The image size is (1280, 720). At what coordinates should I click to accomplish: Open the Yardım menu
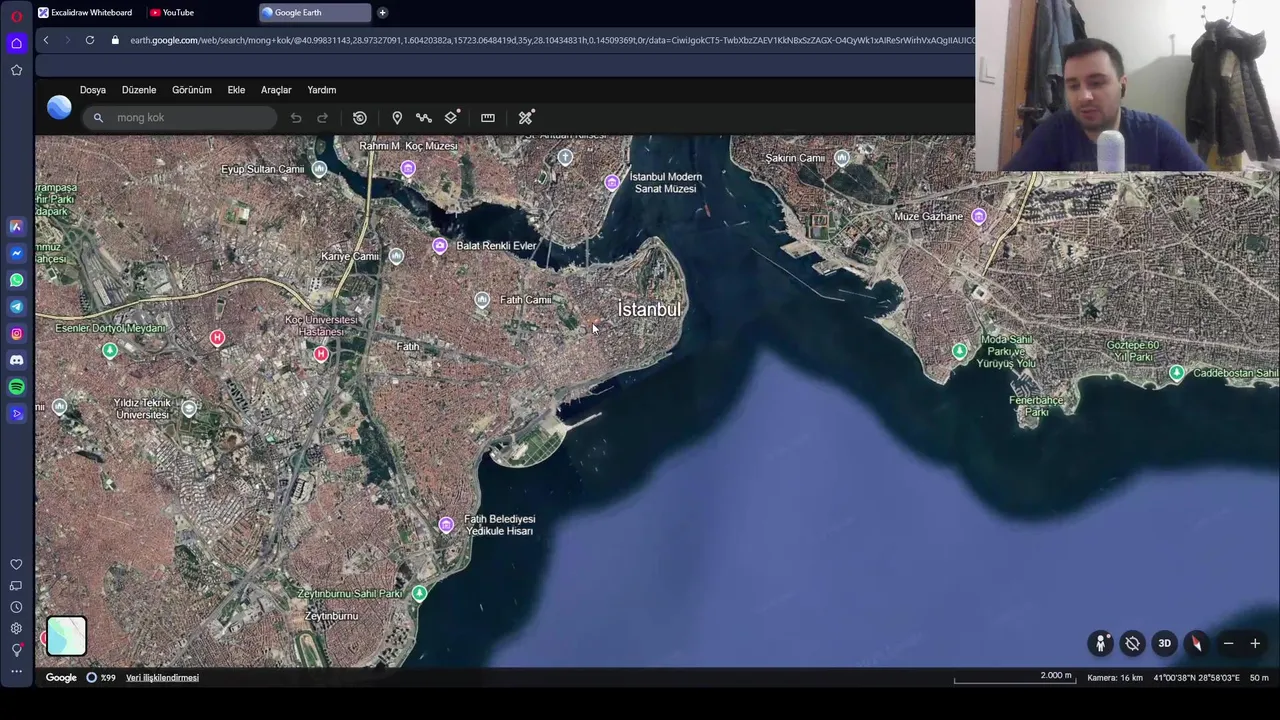321,90
